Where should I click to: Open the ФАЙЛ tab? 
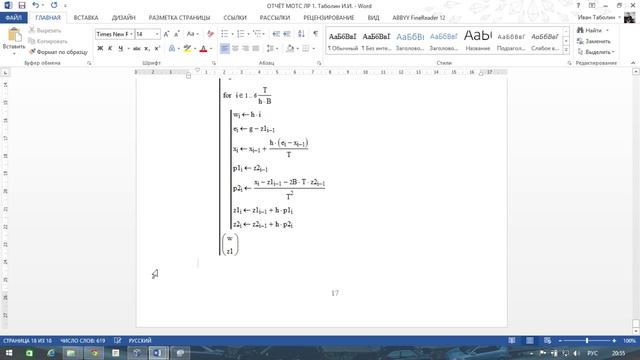[x=13, y=18]
